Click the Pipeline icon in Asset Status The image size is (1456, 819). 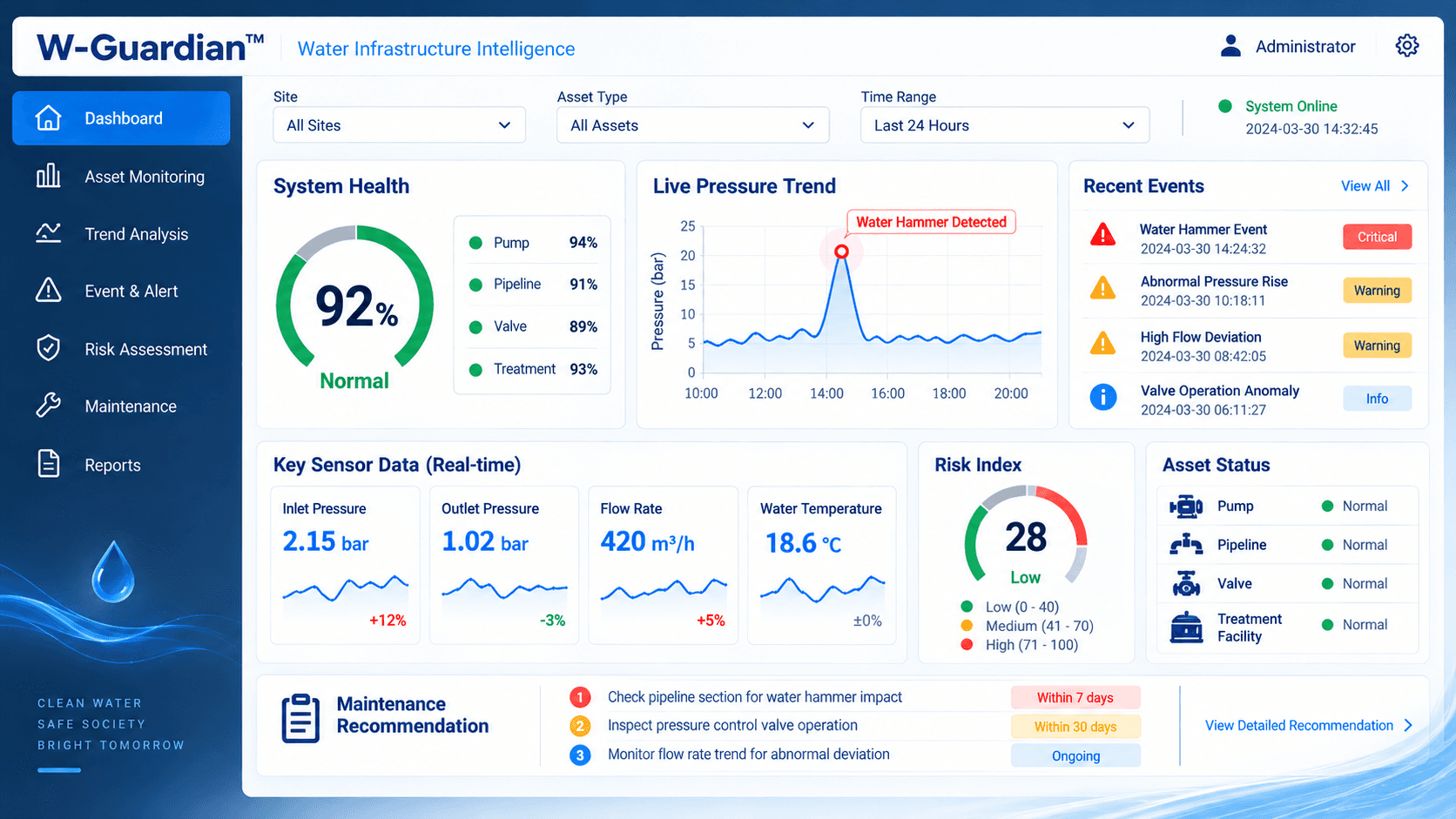click(1186, 545)
